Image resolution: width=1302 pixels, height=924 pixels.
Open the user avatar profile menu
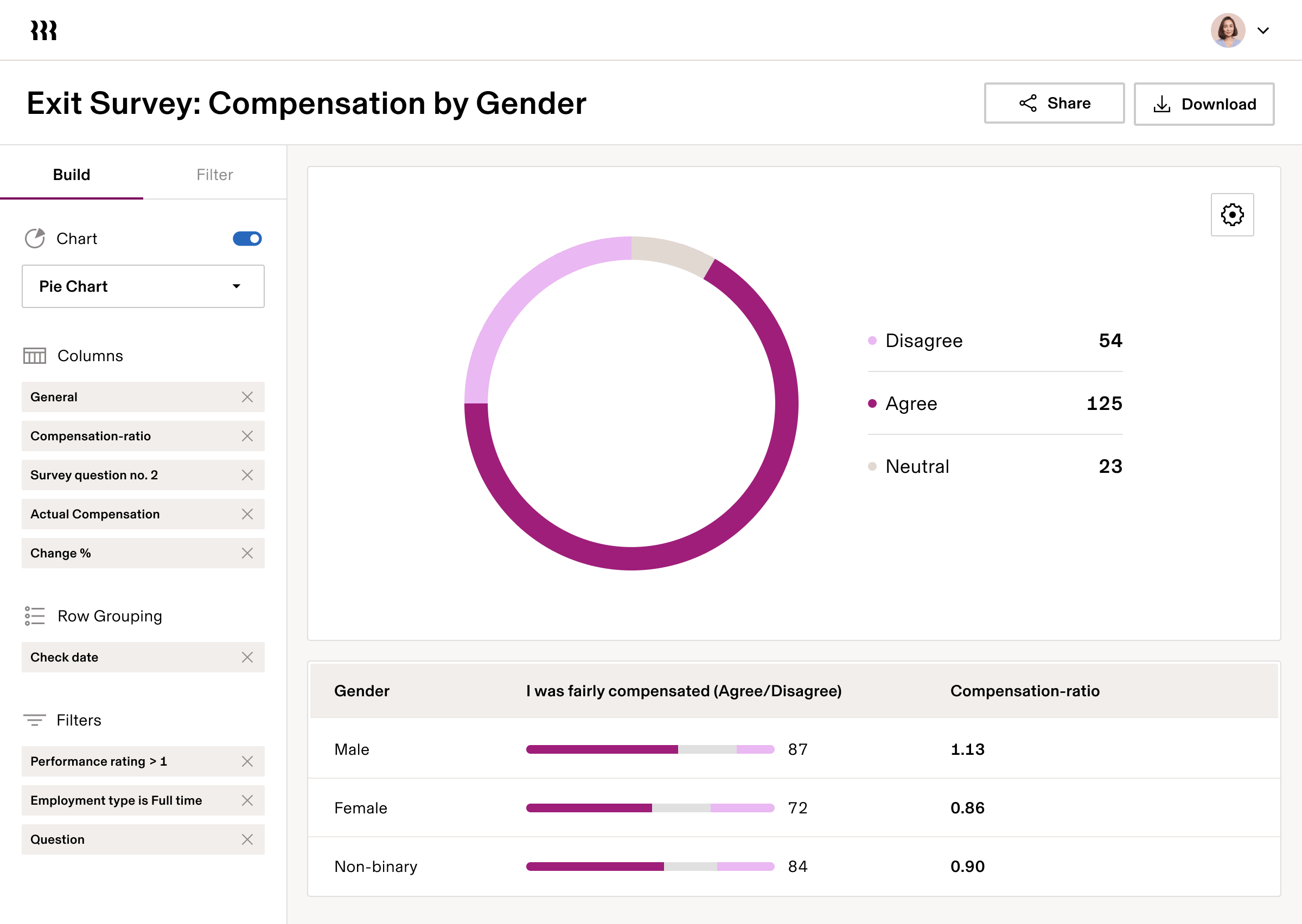(1228, 30)
